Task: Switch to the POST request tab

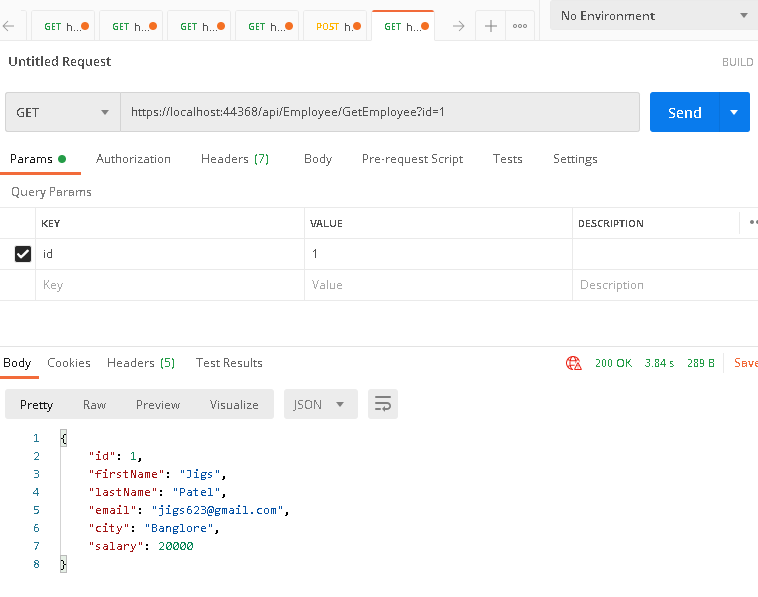Action: coord(337,27)
